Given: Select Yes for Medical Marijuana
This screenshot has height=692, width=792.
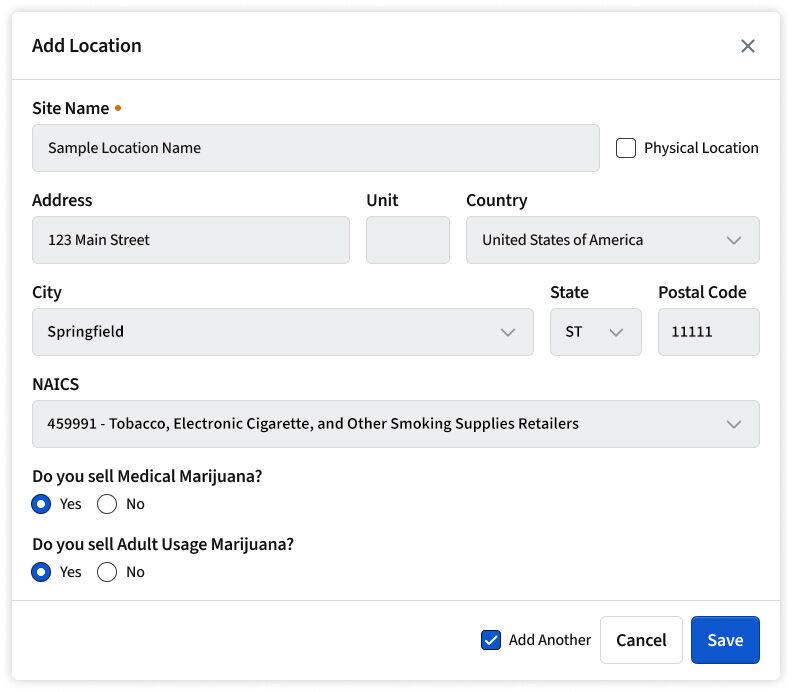Looking at the screenshot, I should [x=41, y=504].
